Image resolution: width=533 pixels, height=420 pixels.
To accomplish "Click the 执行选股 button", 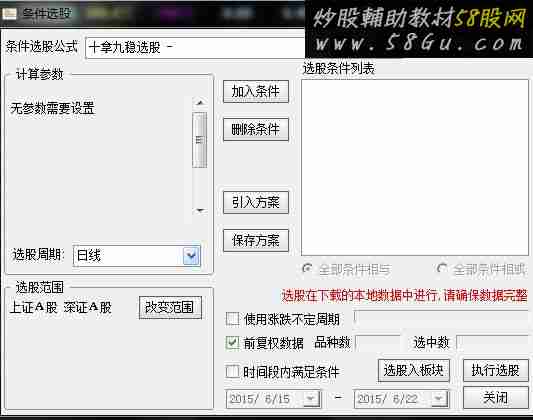I will click(x=496, y=370).
